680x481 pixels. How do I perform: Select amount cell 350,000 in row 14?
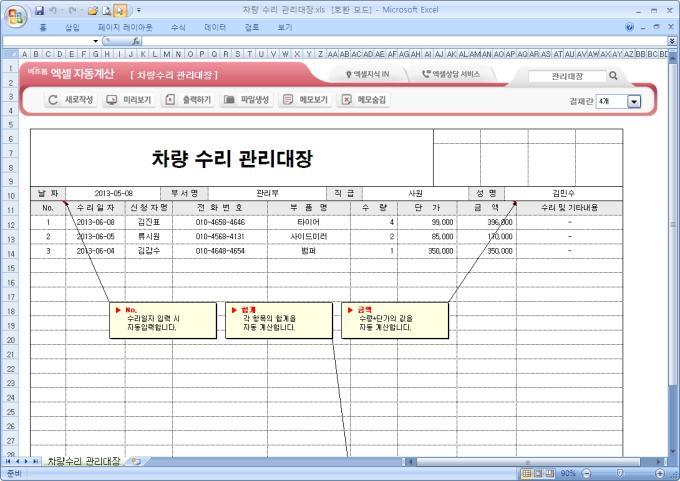click(x=487, y=251)
